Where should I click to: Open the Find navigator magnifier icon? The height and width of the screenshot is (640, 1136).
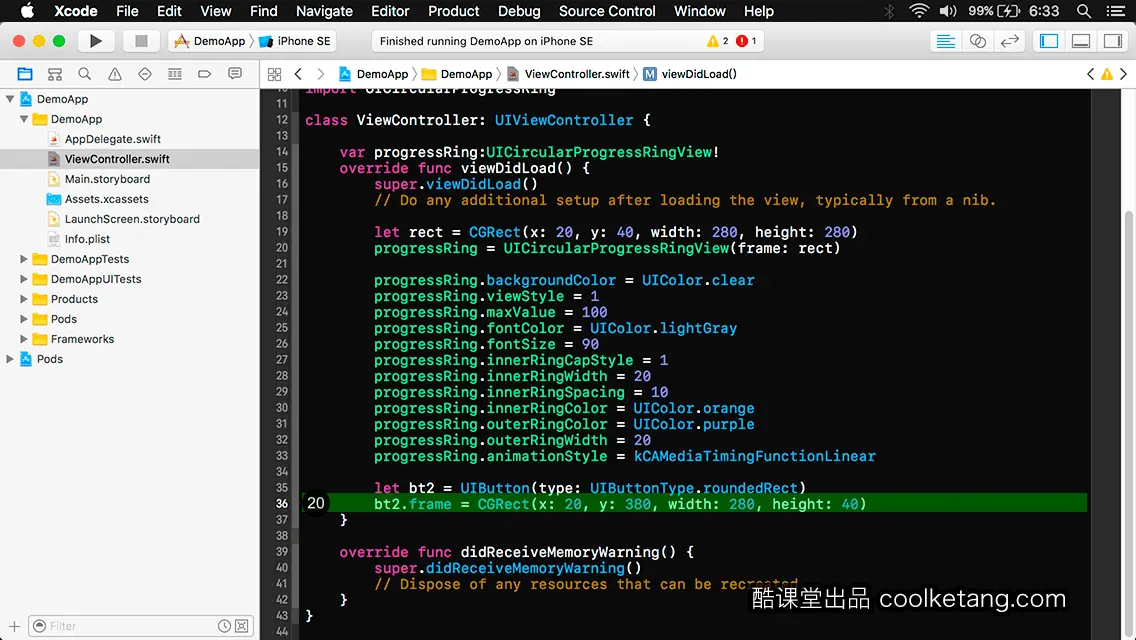[85, 74]
